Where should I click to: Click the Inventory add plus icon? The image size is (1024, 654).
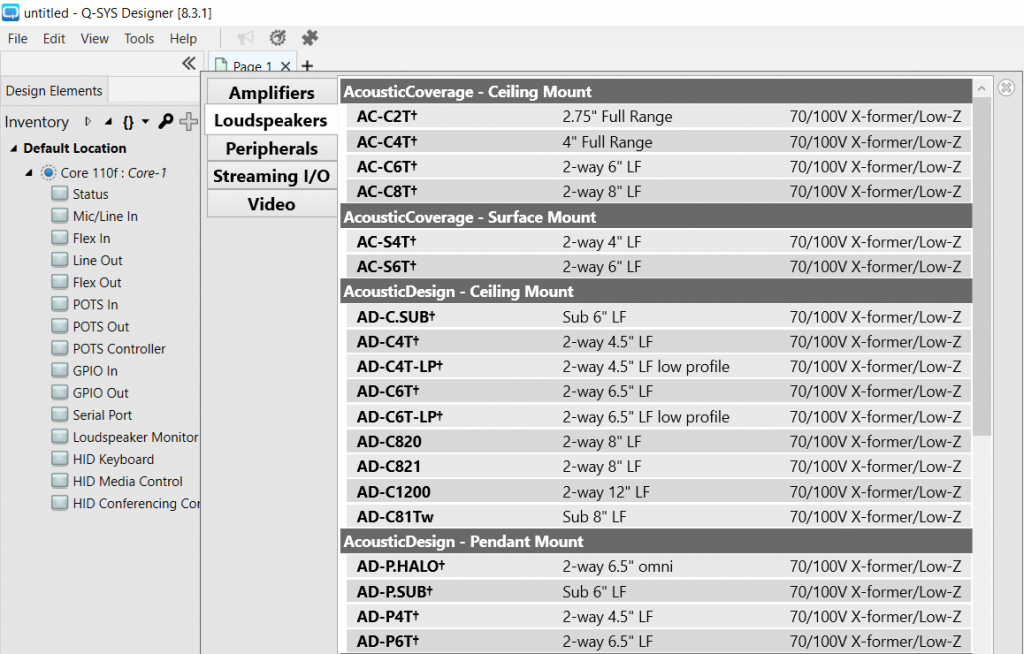(x=188, y=121)
